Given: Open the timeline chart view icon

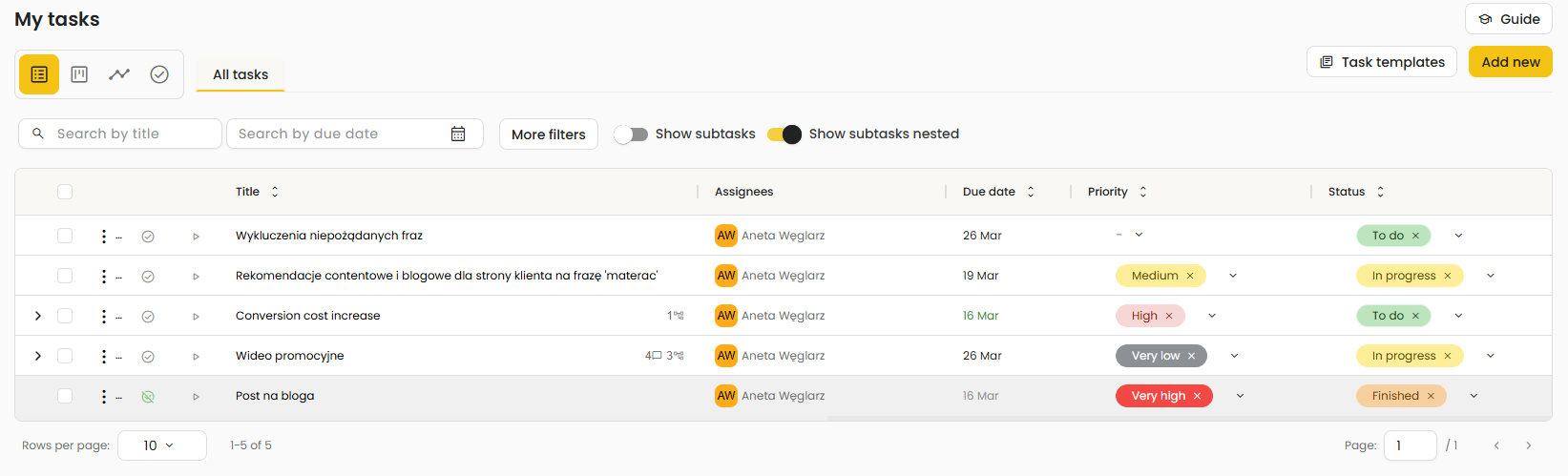Looking at the screenshot, I should click(119, 74).
